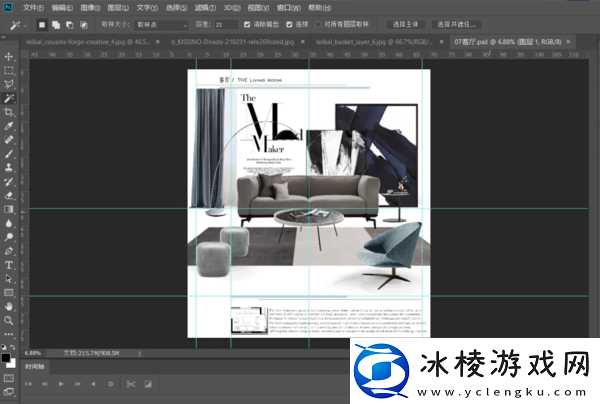Open the Edit Toolbar three-dots icon

(x=8, y=334)
